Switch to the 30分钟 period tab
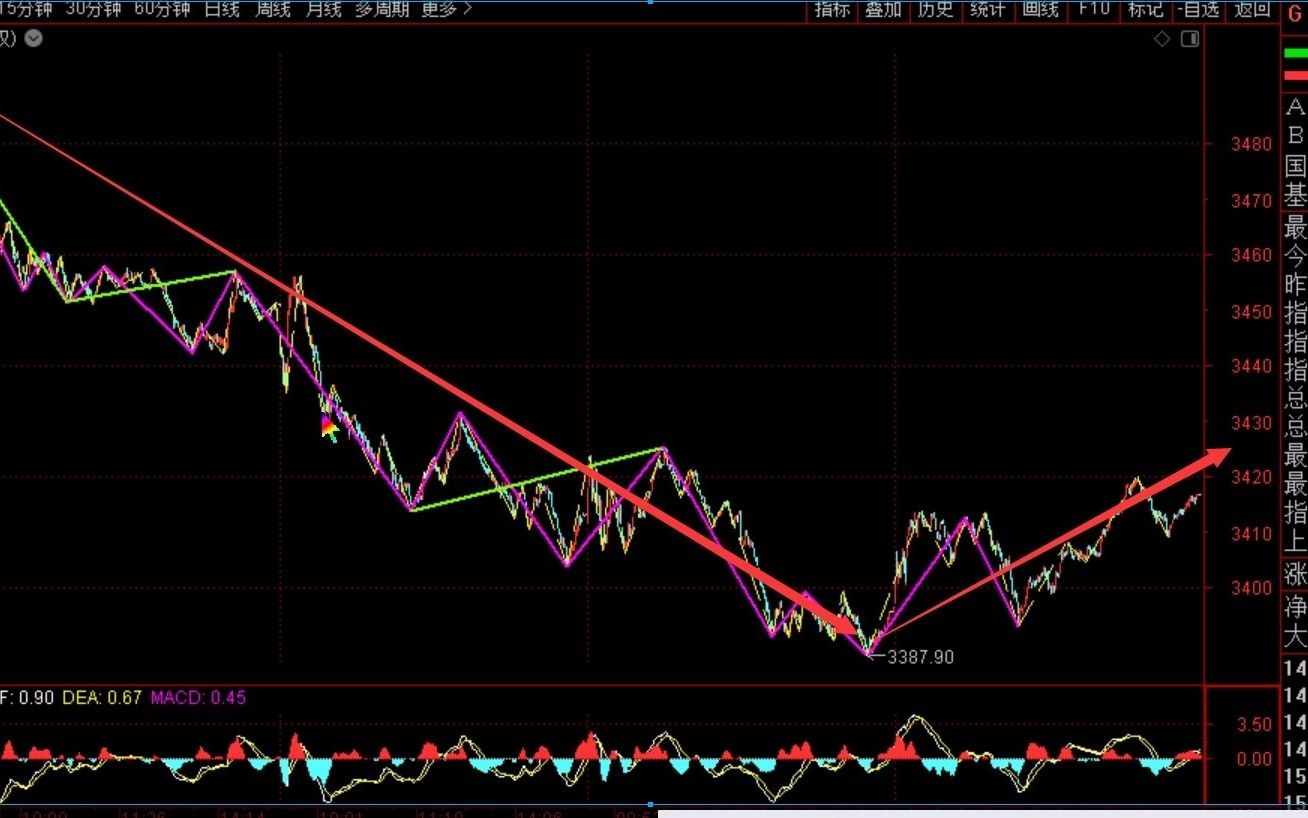This screenshot has width=1308, height=818. point(93,9)
